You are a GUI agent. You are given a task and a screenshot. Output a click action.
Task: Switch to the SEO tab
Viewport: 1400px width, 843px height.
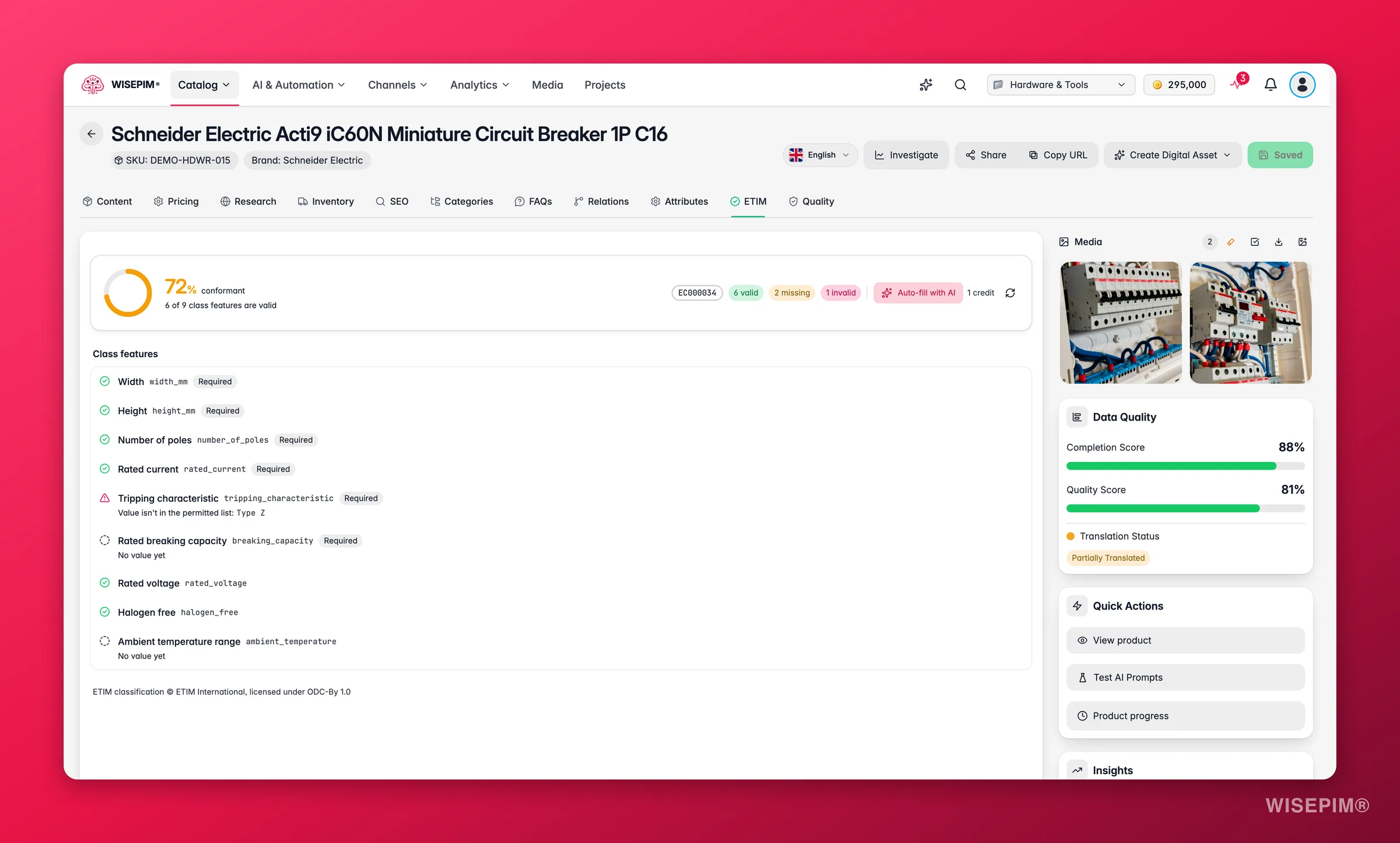pyautogui.click(x=392, y=201)
